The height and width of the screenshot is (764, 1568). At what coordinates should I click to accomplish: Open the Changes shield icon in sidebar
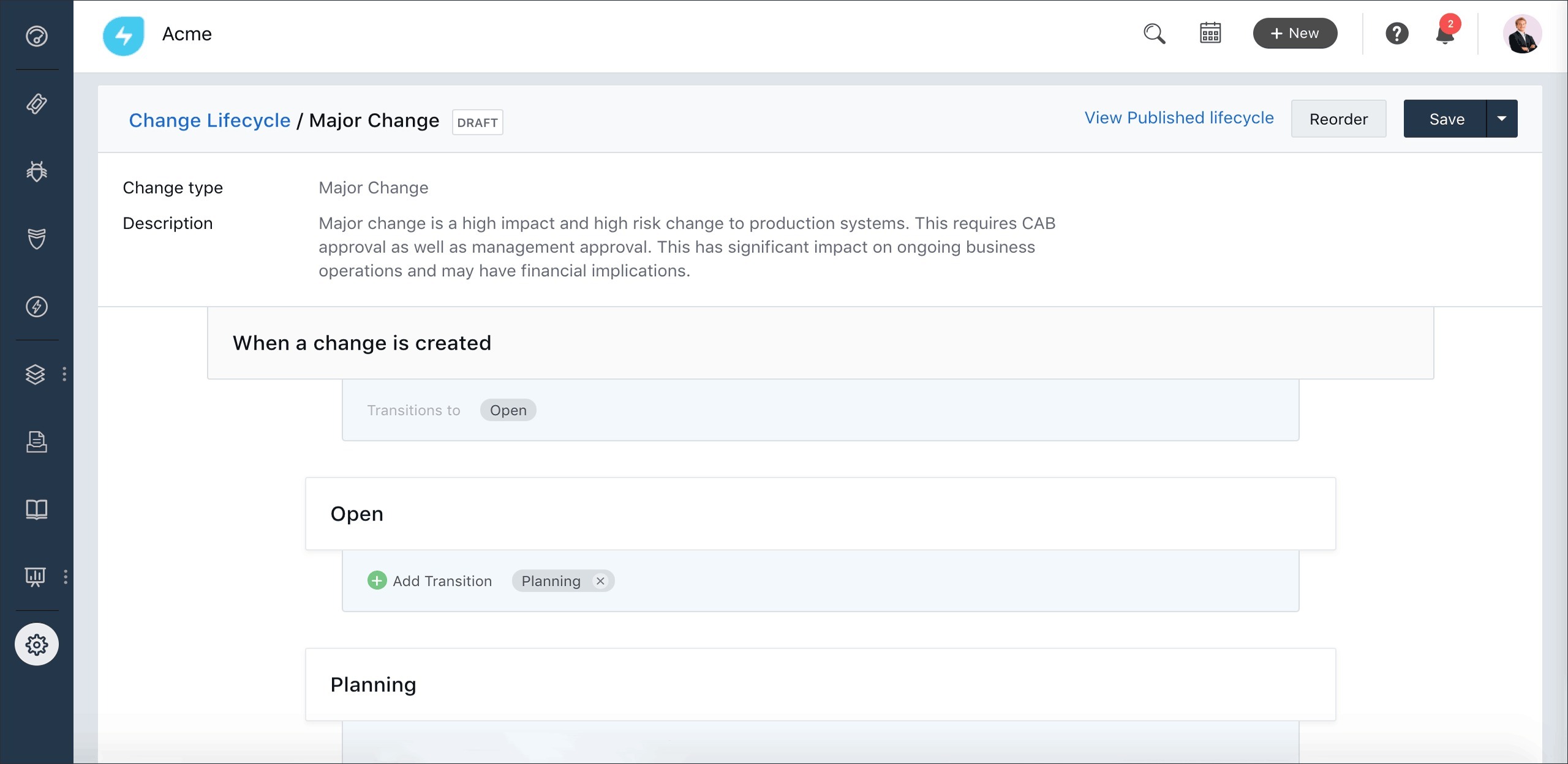37,239
